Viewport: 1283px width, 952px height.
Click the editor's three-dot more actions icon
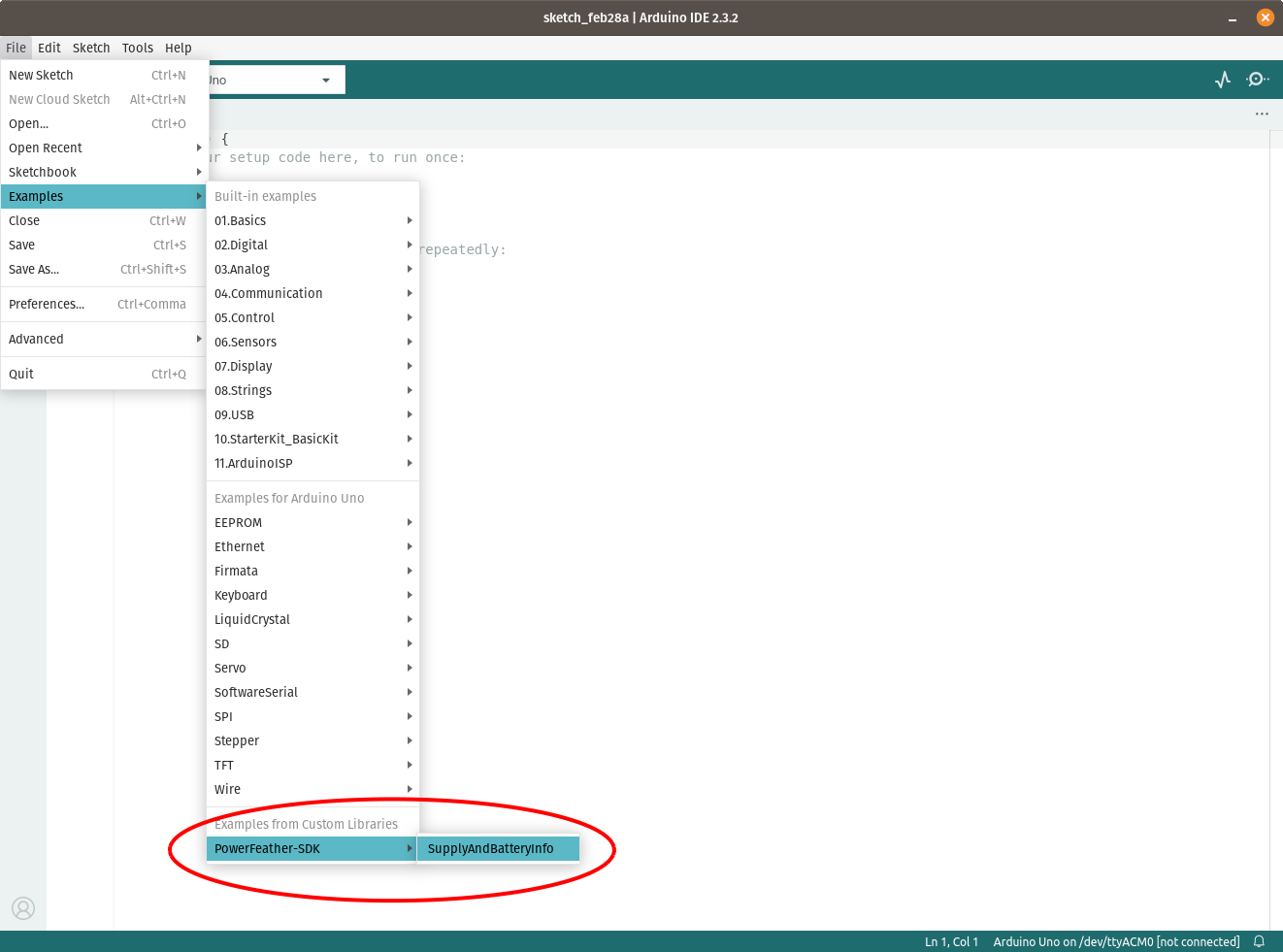[x=1261, y=114]
